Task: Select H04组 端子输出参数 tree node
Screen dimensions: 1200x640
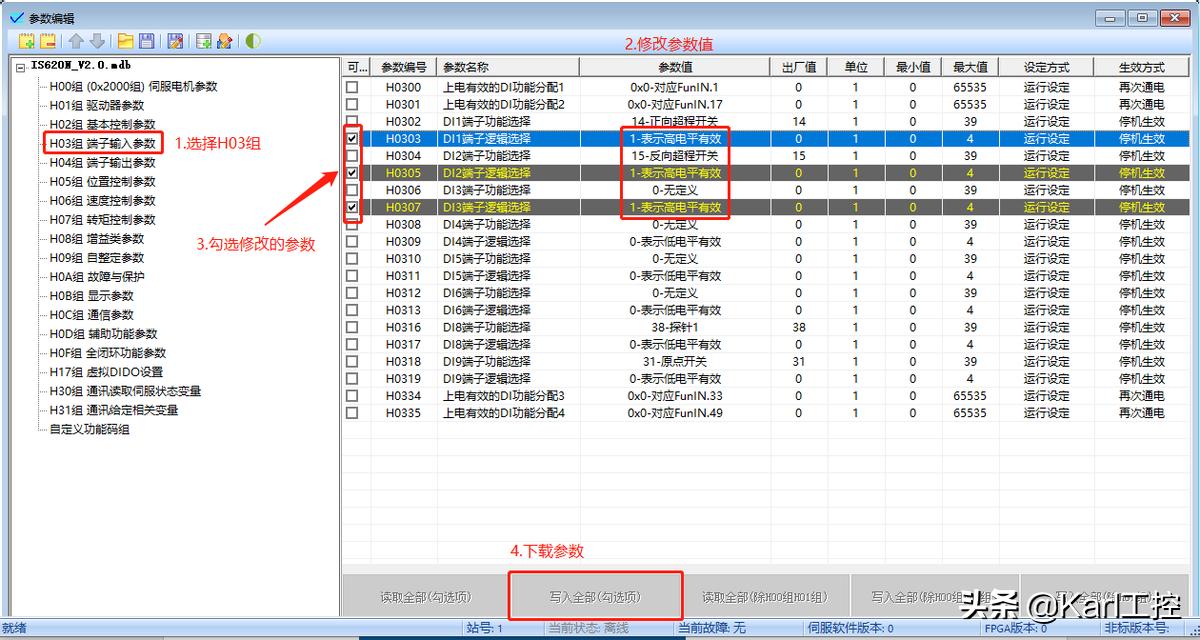Action: [x=103, y=162]
